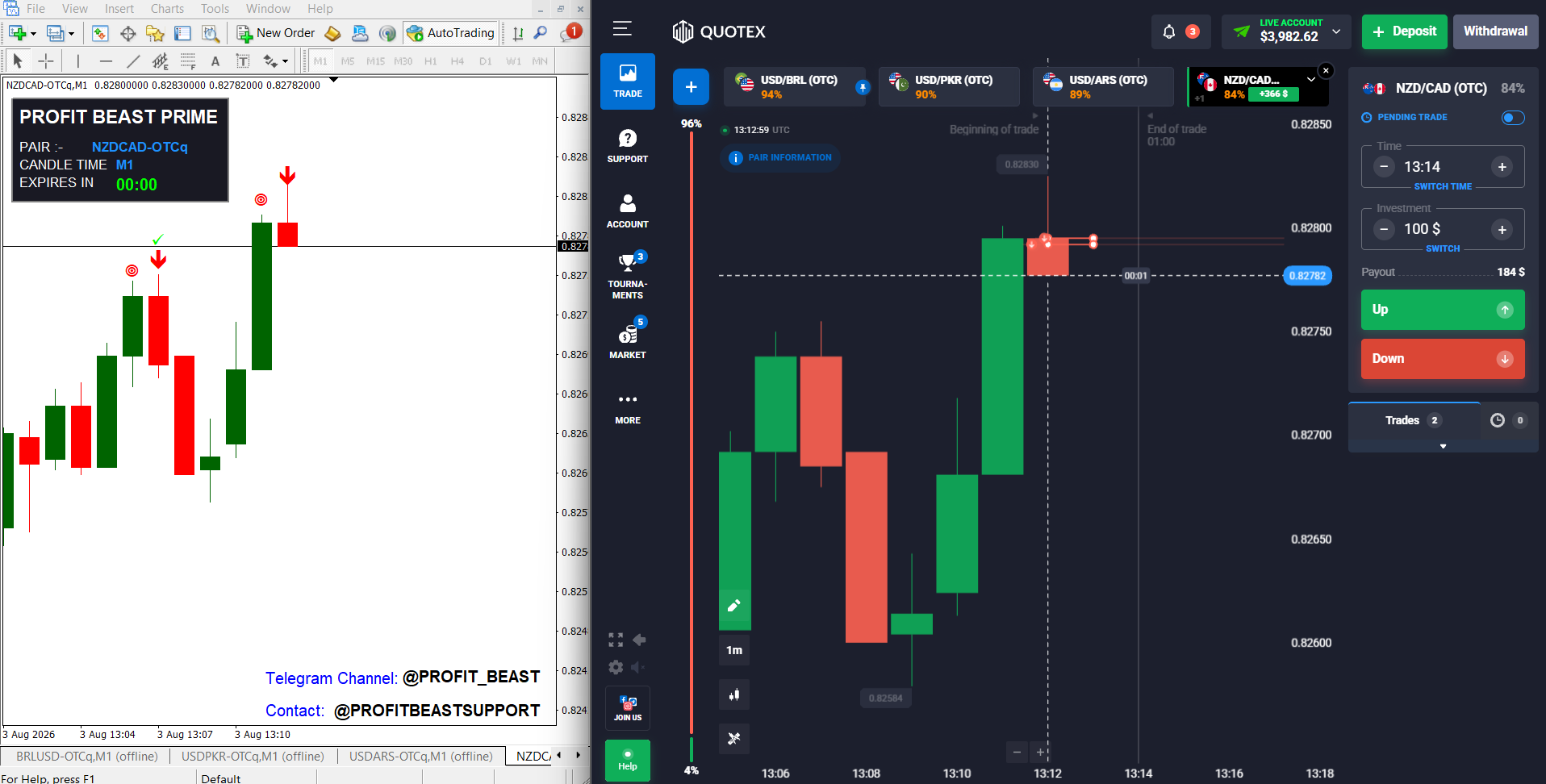Screen dimensions: 1546x784
Task: Pin the USD/BRL (OTC) tab
Action: point(863,87)
